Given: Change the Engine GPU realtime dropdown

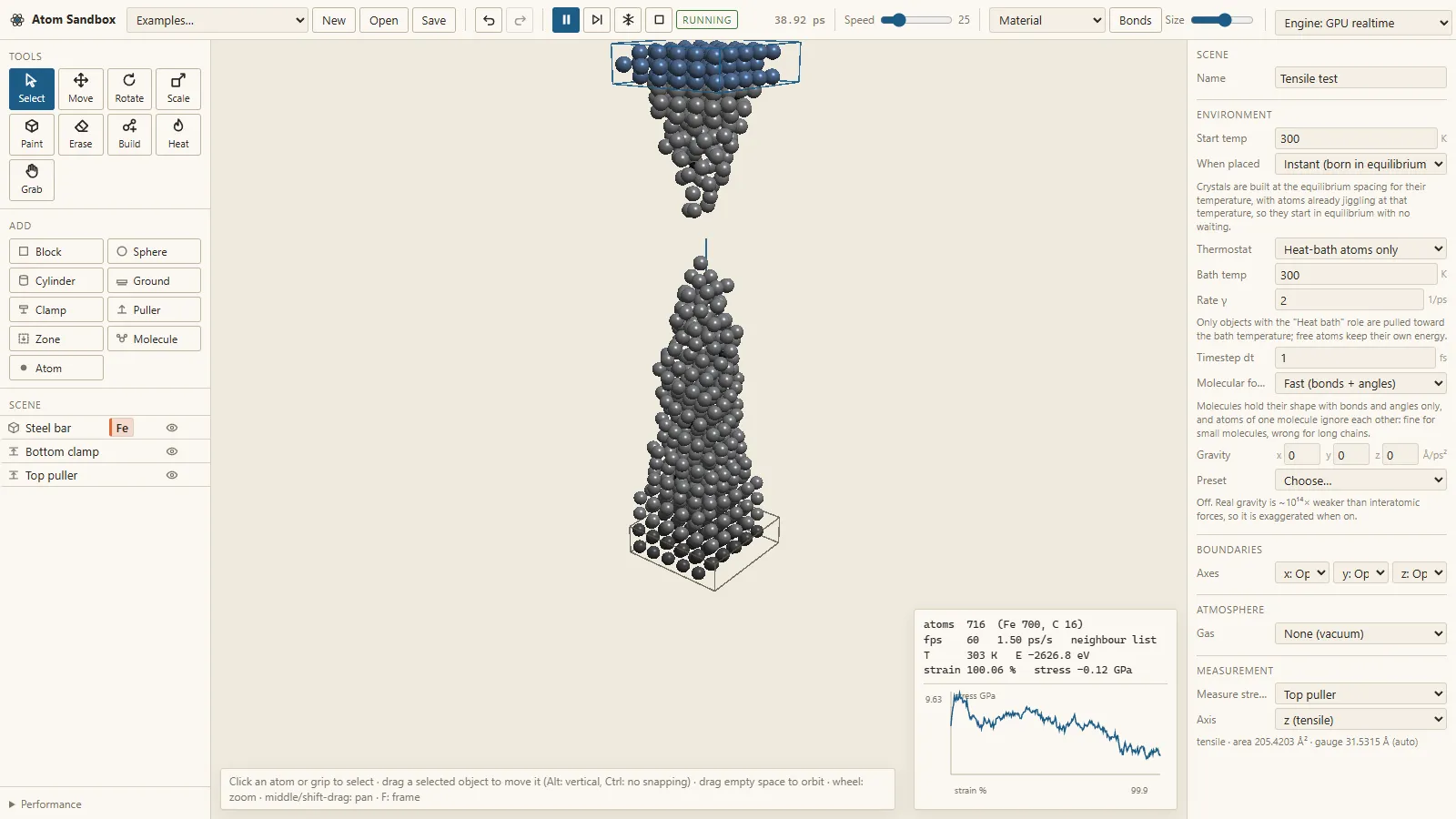Looking at the screenshot, I should click(x=1362, y=23).
